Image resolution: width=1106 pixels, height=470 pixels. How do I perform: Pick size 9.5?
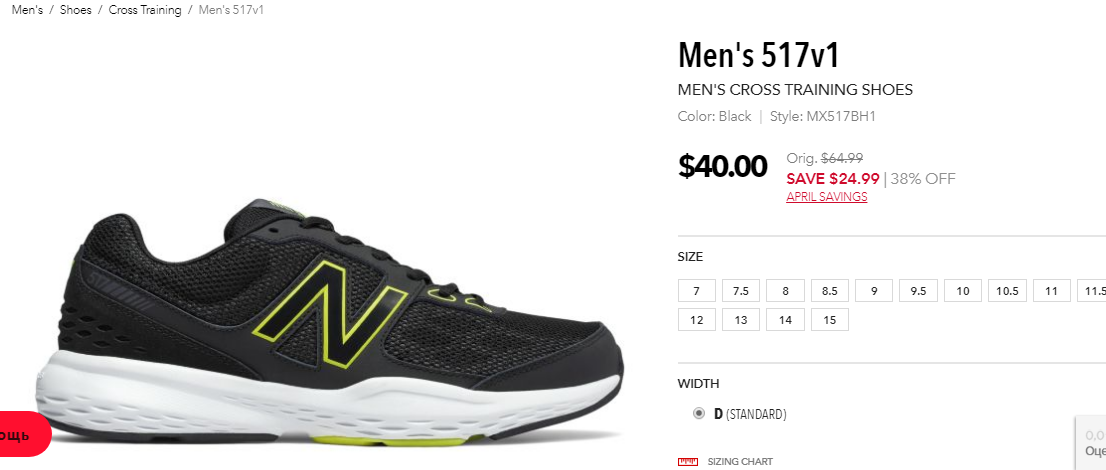click(x=918, y=291)
